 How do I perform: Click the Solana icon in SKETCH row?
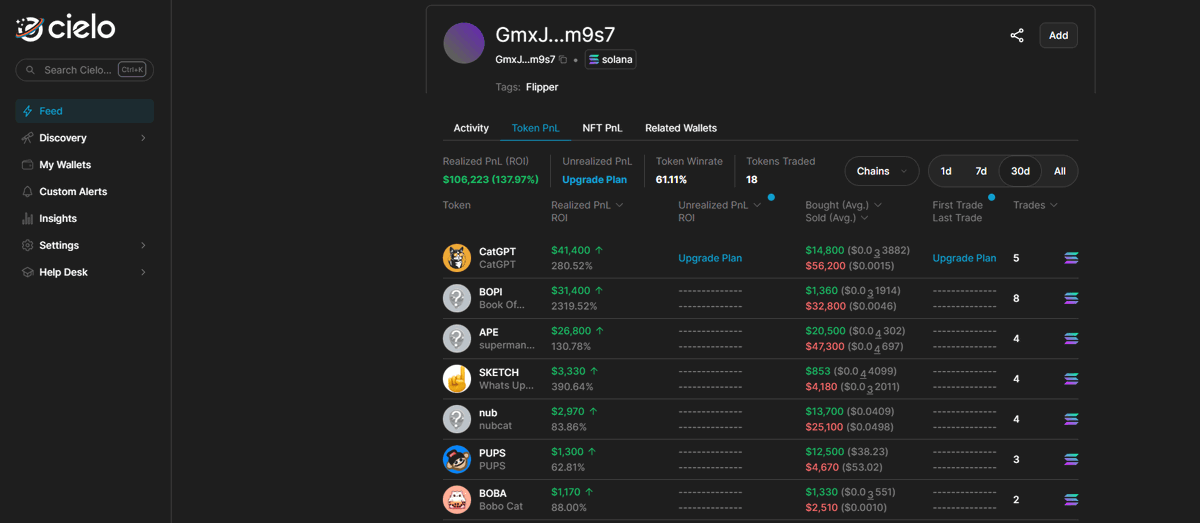(1071, 379)
